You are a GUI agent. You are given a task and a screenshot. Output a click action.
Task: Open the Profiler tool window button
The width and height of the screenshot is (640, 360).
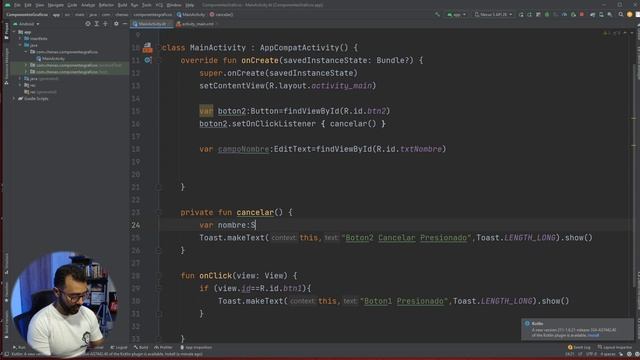pyautogui.click(x=163, y=347)
